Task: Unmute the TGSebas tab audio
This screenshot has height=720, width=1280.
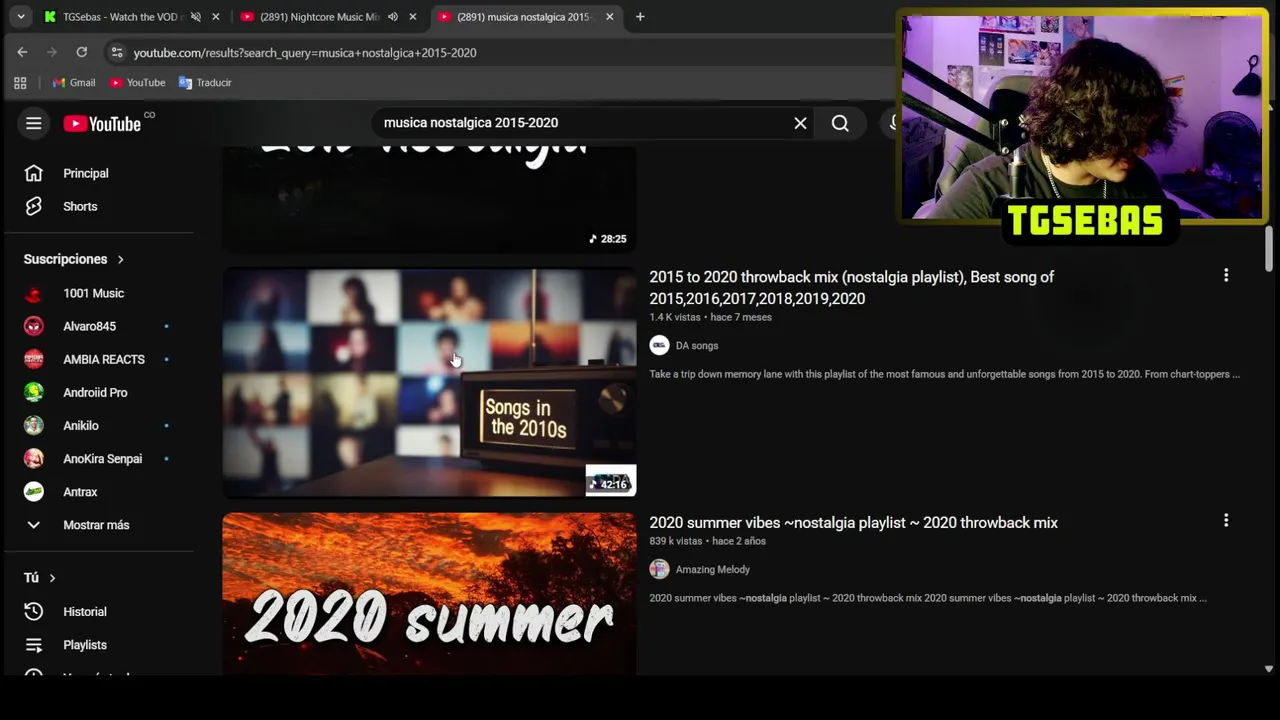Action: 196,17
